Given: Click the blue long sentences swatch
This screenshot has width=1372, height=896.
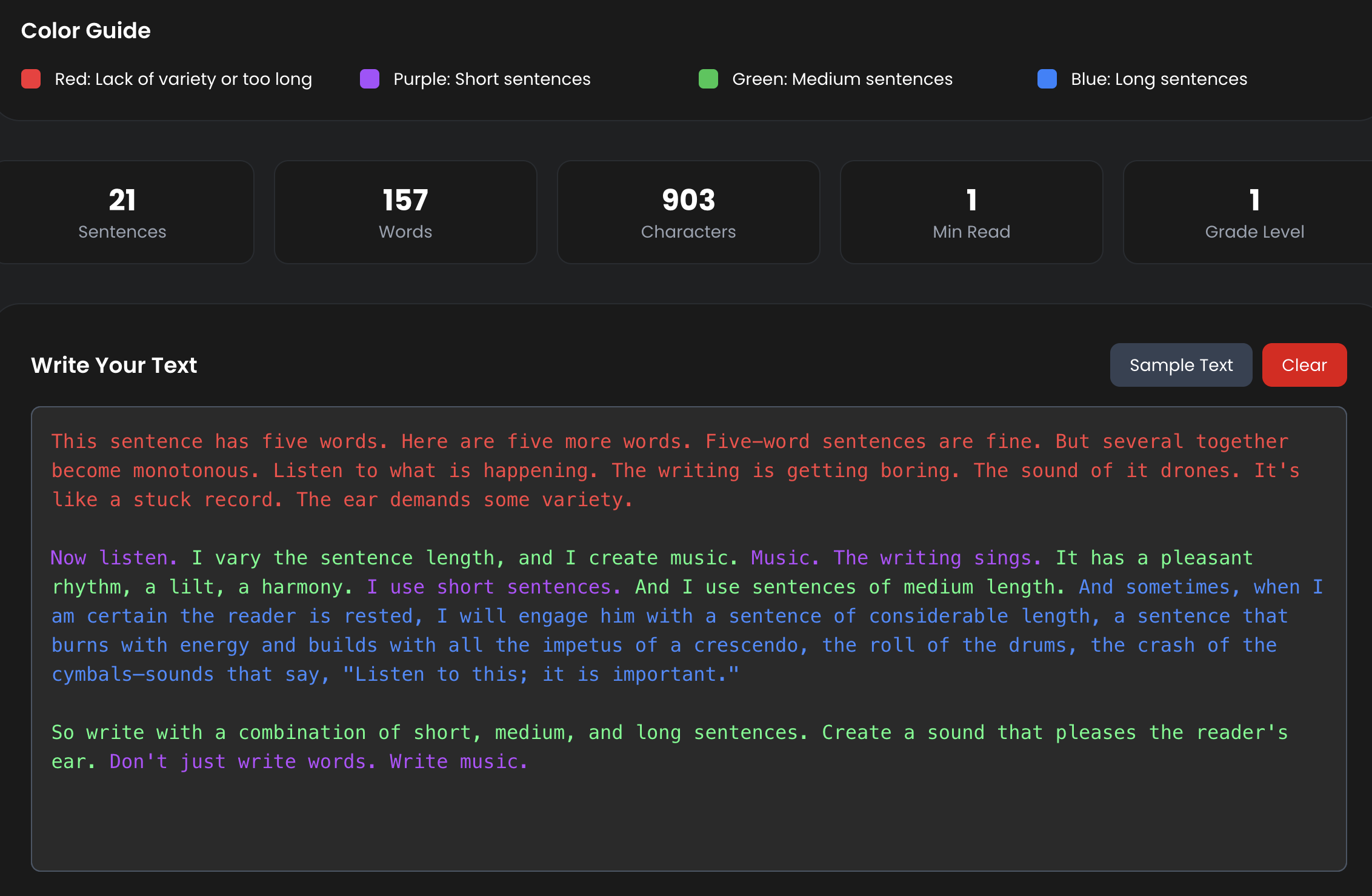Looking at the screenshot, I should 1047,79.
